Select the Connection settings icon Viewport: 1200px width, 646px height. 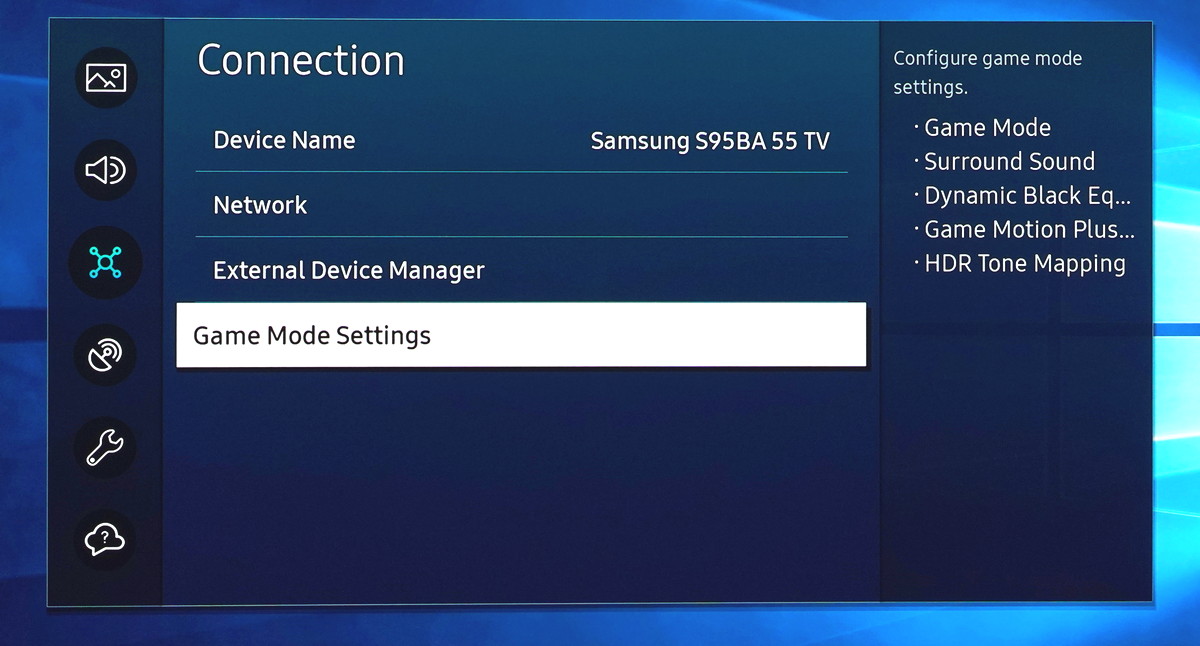(105, 262)
